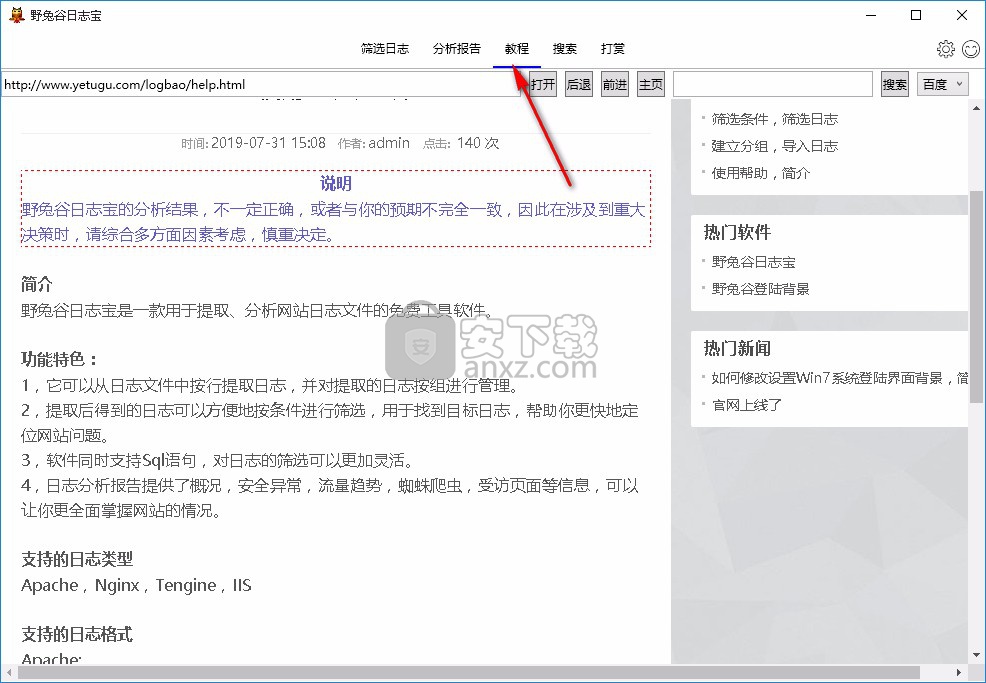Screen dimensions: 986x683
Task: Return home with the 主页 button
Action: pos(650,84)
